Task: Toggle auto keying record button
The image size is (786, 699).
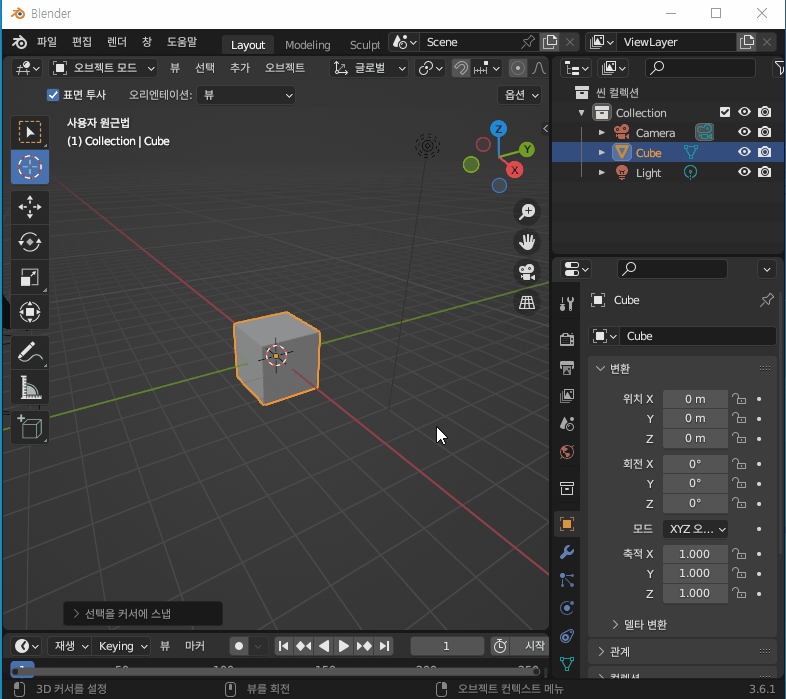Action: click(x=239, y=646)
